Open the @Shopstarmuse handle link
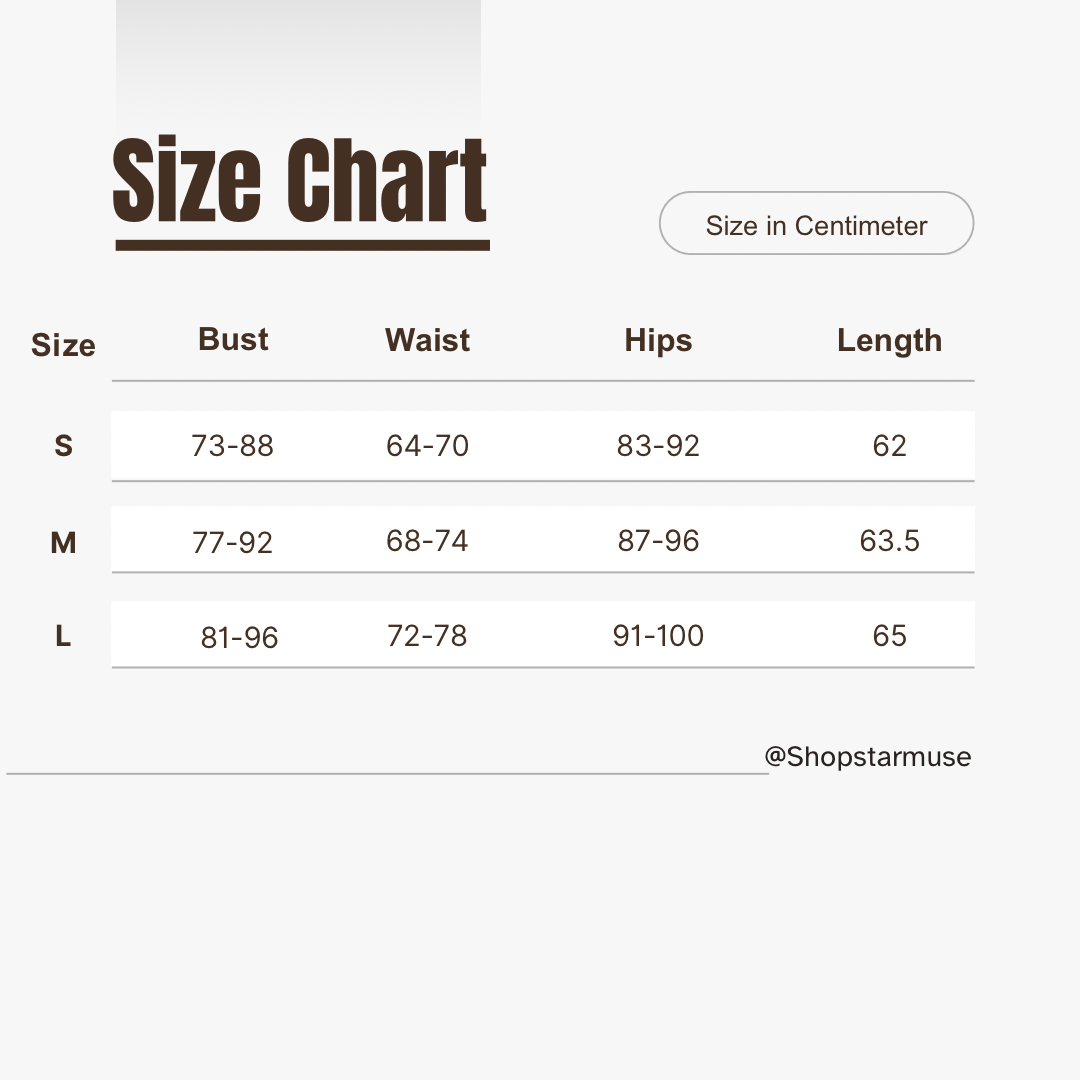 click(867, 757)
